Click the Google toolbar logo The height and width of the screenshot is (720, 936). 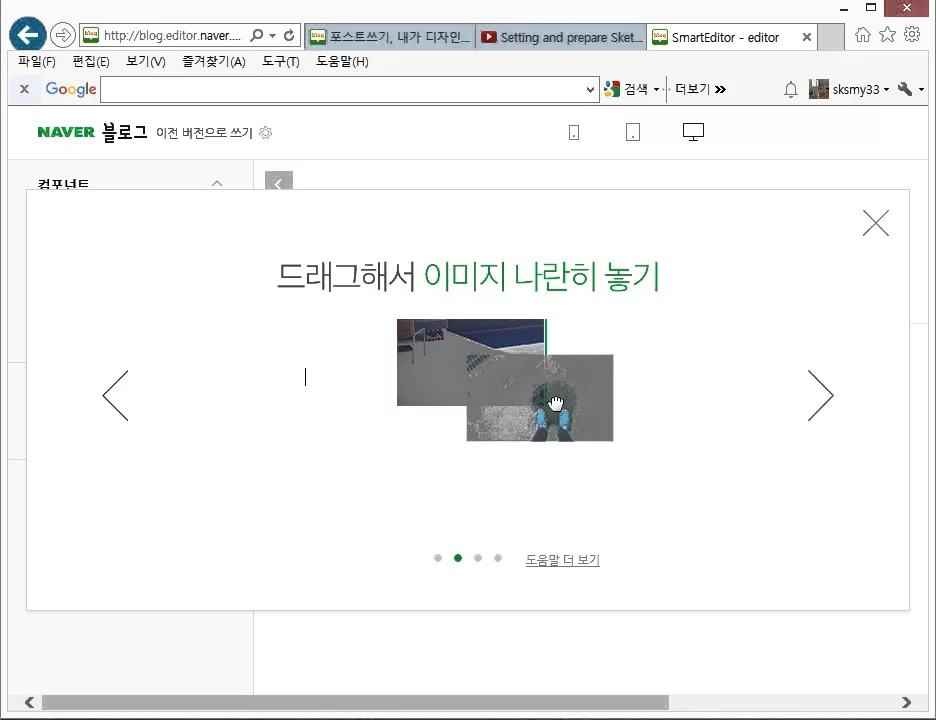tap(71, 89)
